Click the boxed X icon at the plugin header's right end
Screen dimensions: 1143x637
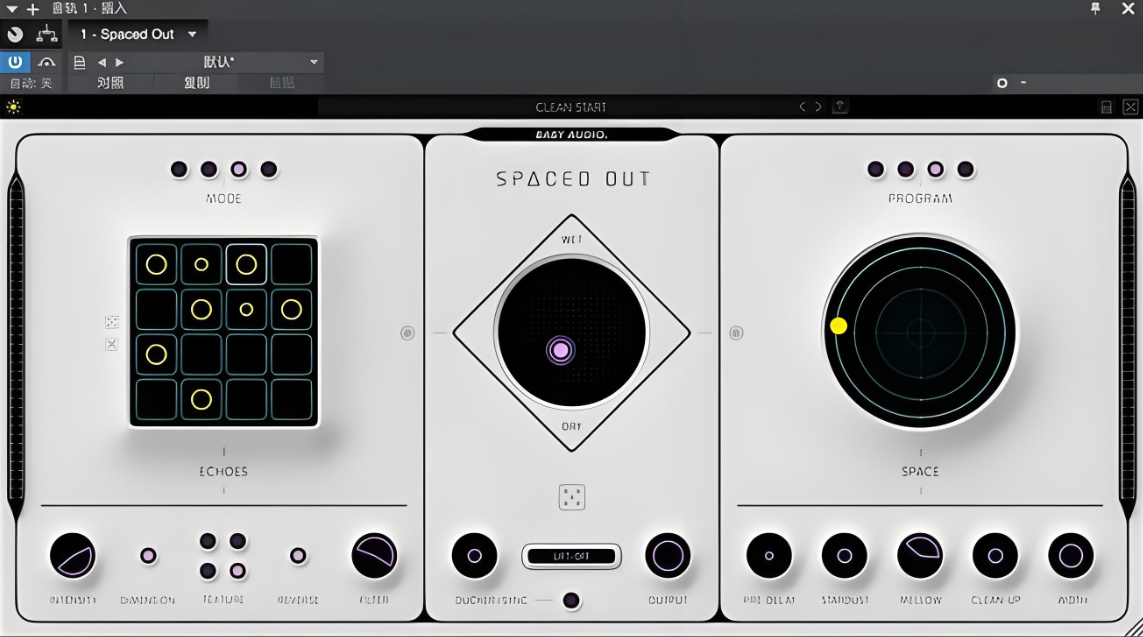pyautogui.click(x=1130, y=107)
